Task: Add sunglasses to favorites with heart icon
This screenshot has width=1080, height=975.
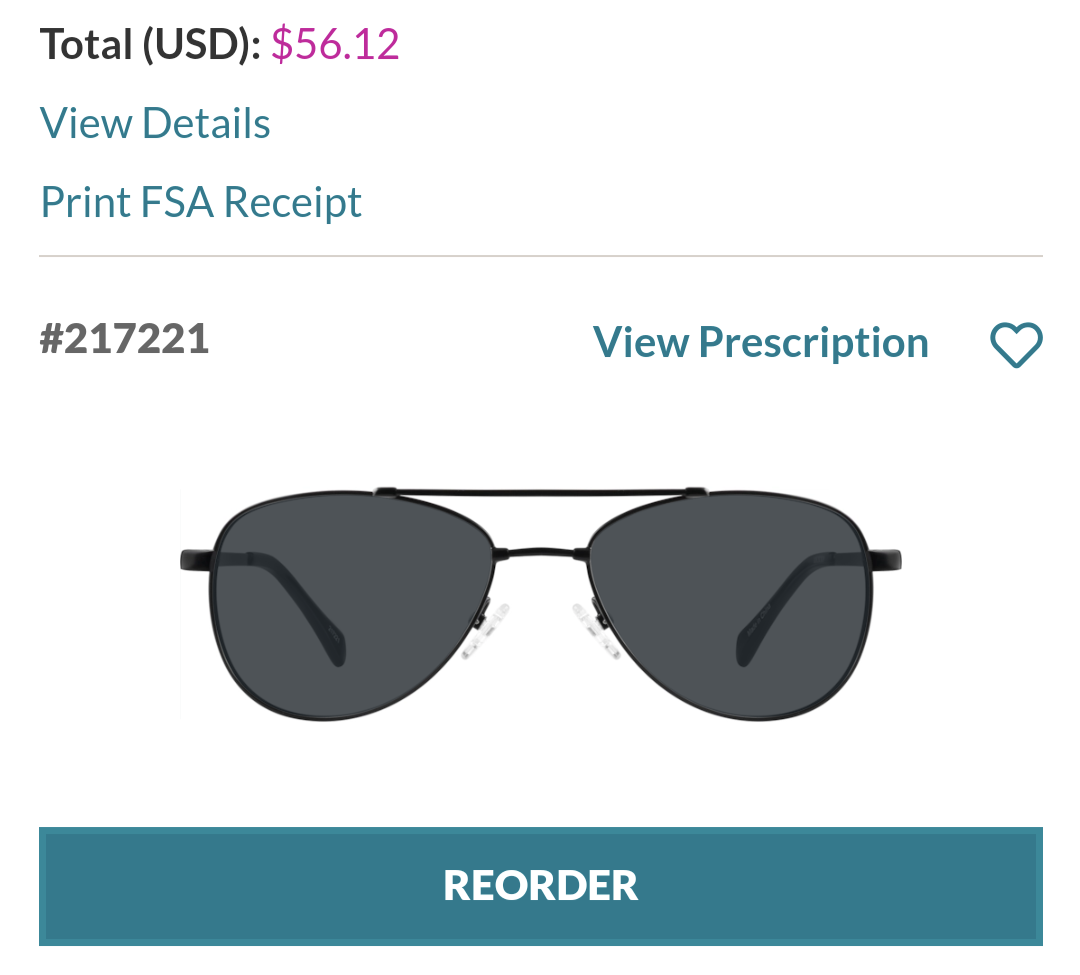Action: point(1016,345)
